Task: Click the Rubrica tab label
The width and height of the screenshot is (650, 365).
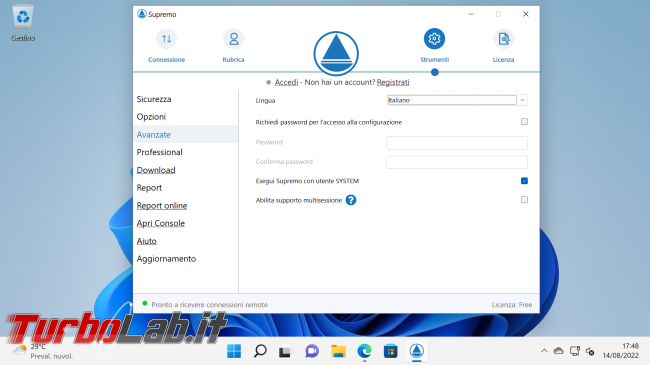Action: [x=233, y=60]
